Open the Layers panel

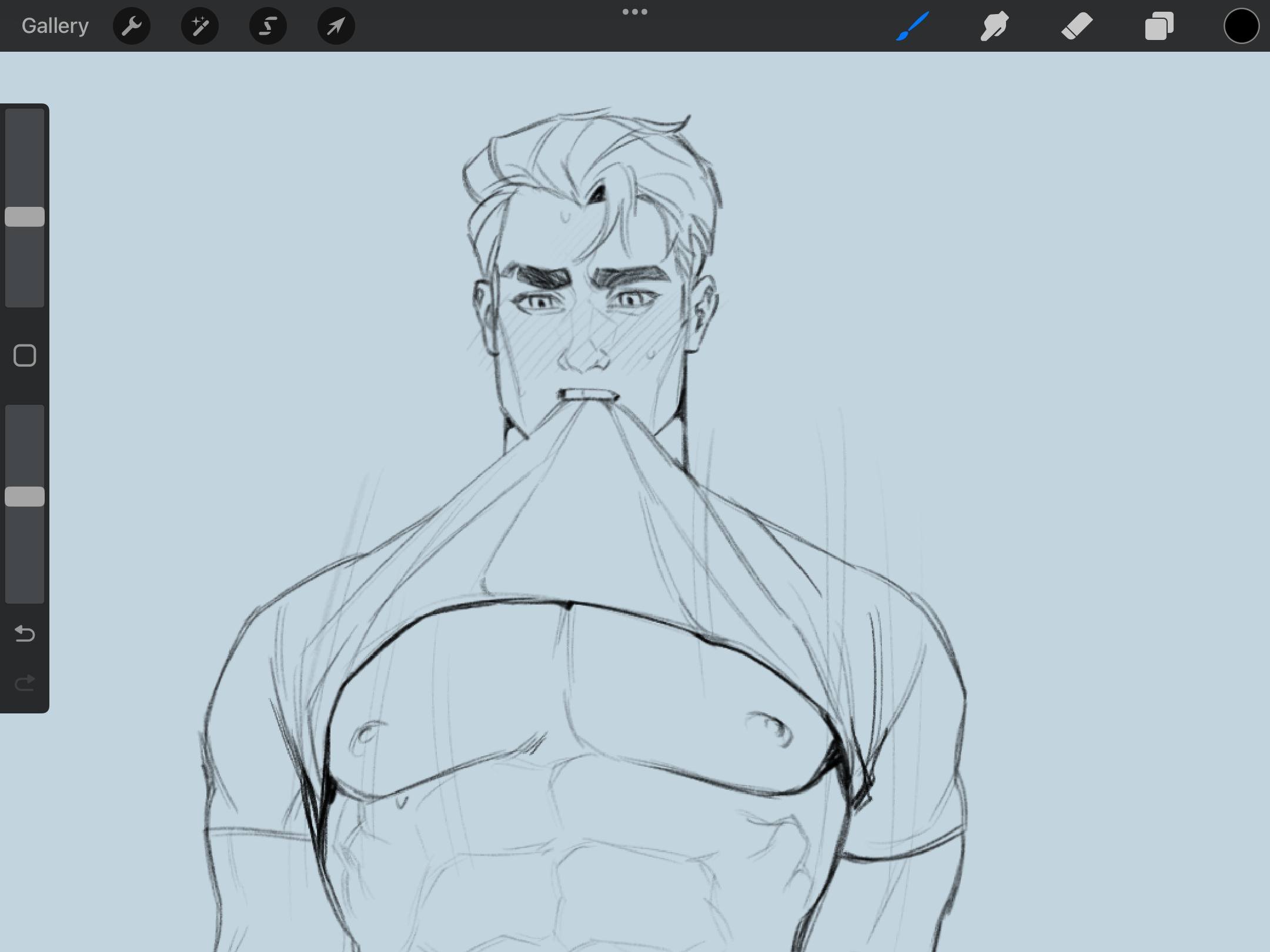[1159, 26]
